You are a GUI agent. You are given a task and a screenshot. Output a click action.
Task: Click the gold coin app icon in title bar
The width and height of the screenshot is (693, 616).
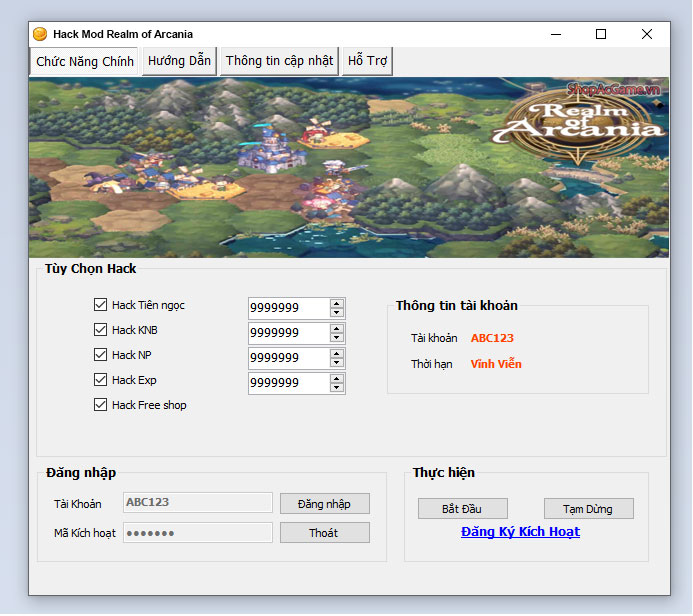point(40,34)
